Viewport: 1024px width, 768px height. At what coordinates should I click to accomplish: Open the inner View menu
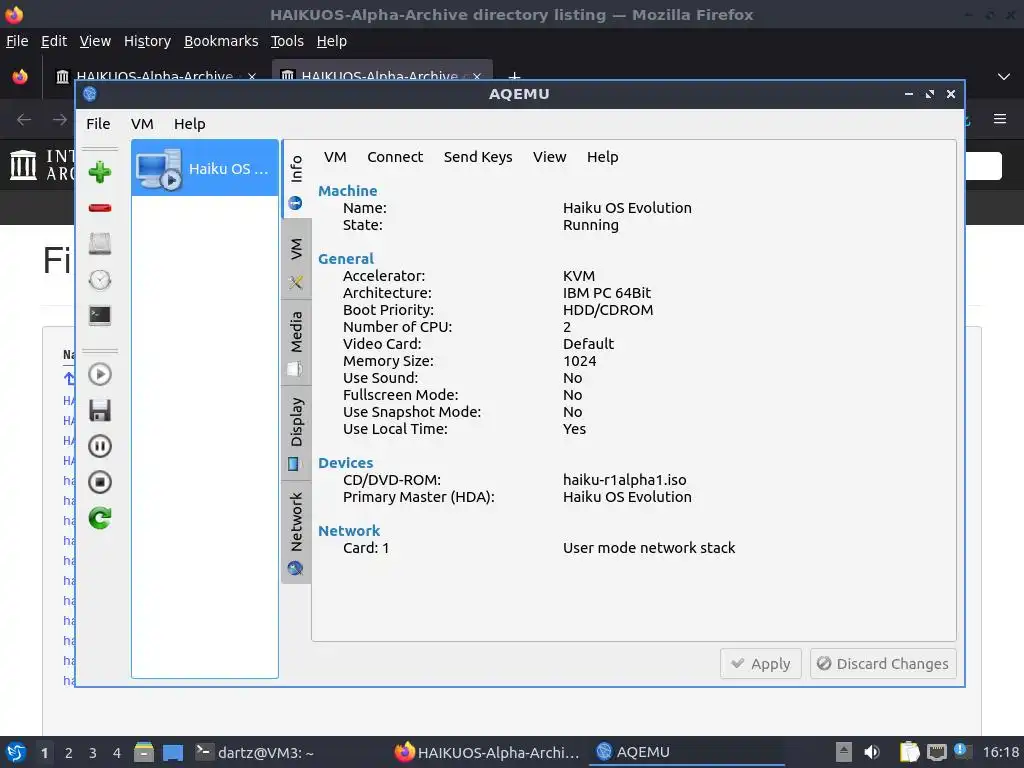click(549, 157)
